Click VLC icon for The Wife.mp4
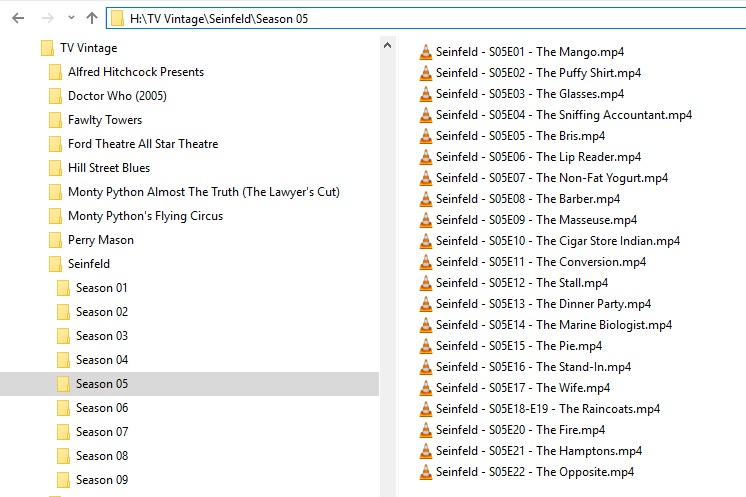The width and height of the screenshot is (746, 497). coord(426,388)
